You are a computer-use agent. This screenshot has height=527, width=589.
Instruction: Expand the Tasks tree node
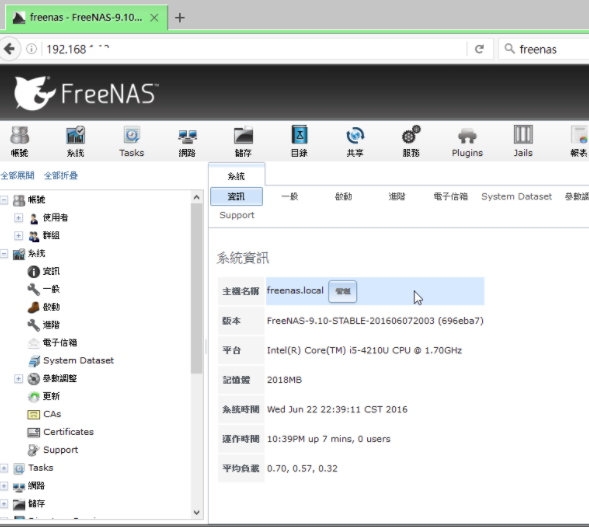(4, 468)
